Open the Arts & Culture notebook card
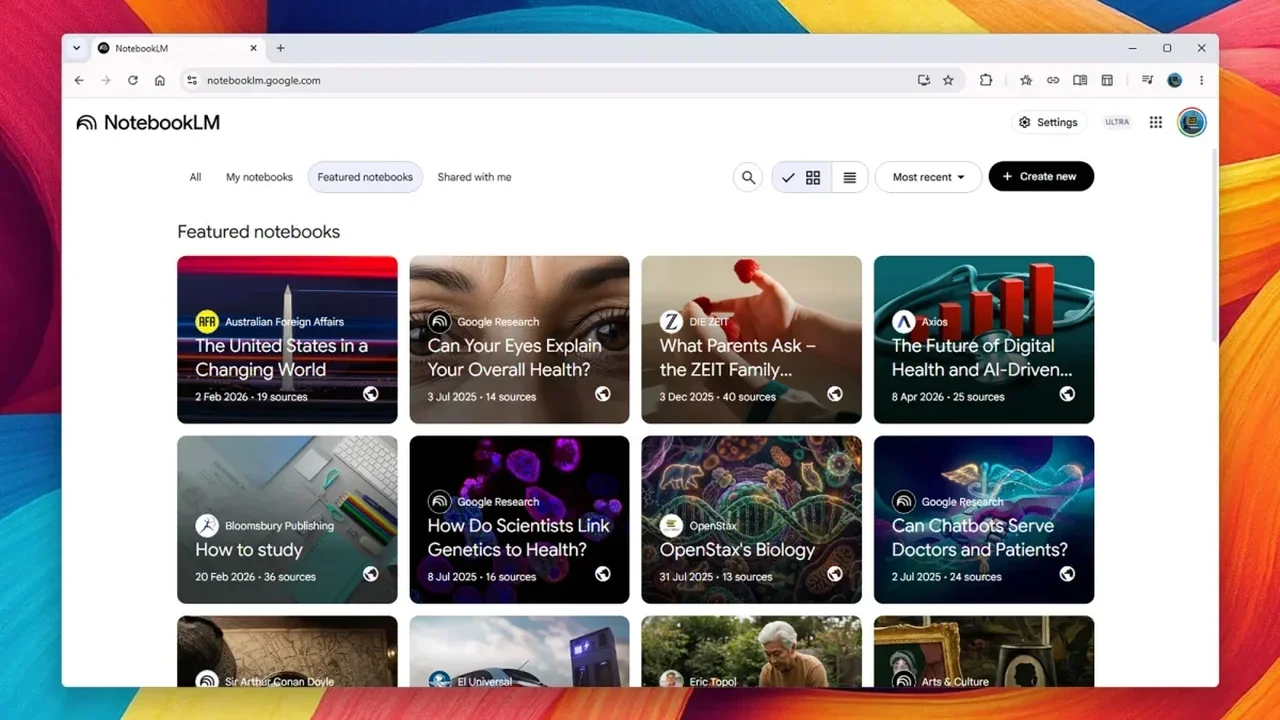 (x=984, y=651)
